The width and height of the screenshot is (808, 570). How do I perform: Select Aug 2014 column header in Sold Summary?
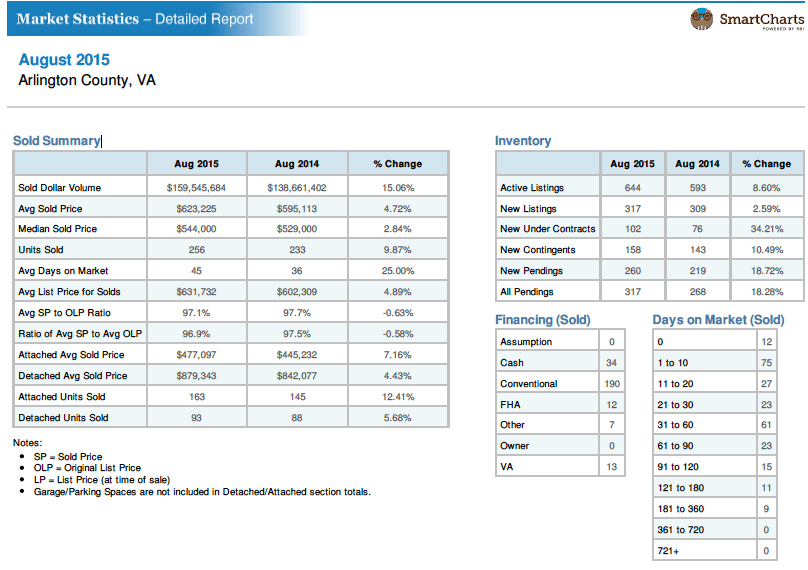pos(297,164)
